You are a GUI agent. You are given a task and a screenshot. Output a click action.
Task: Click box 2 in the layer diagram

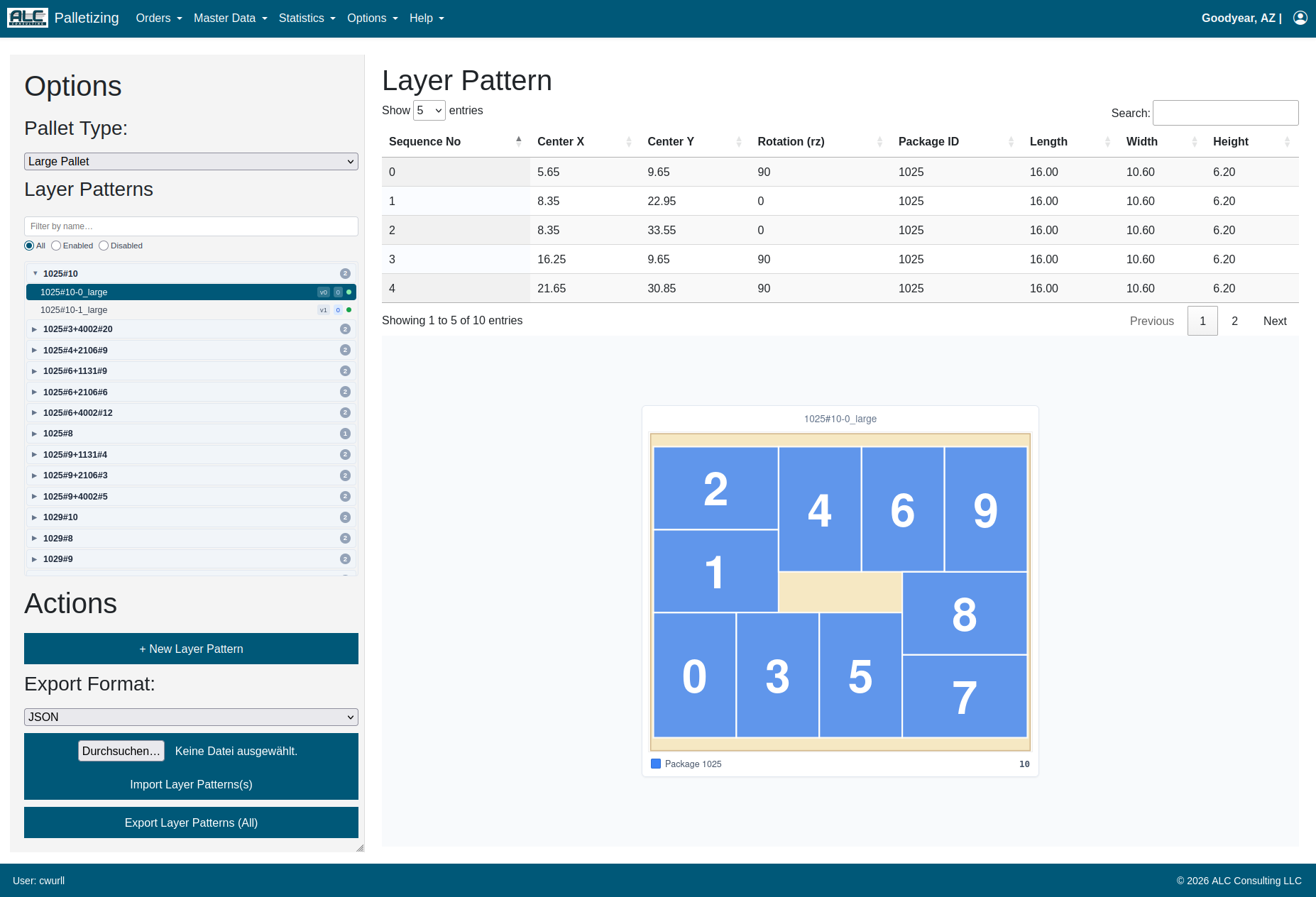tap(715, 488)
